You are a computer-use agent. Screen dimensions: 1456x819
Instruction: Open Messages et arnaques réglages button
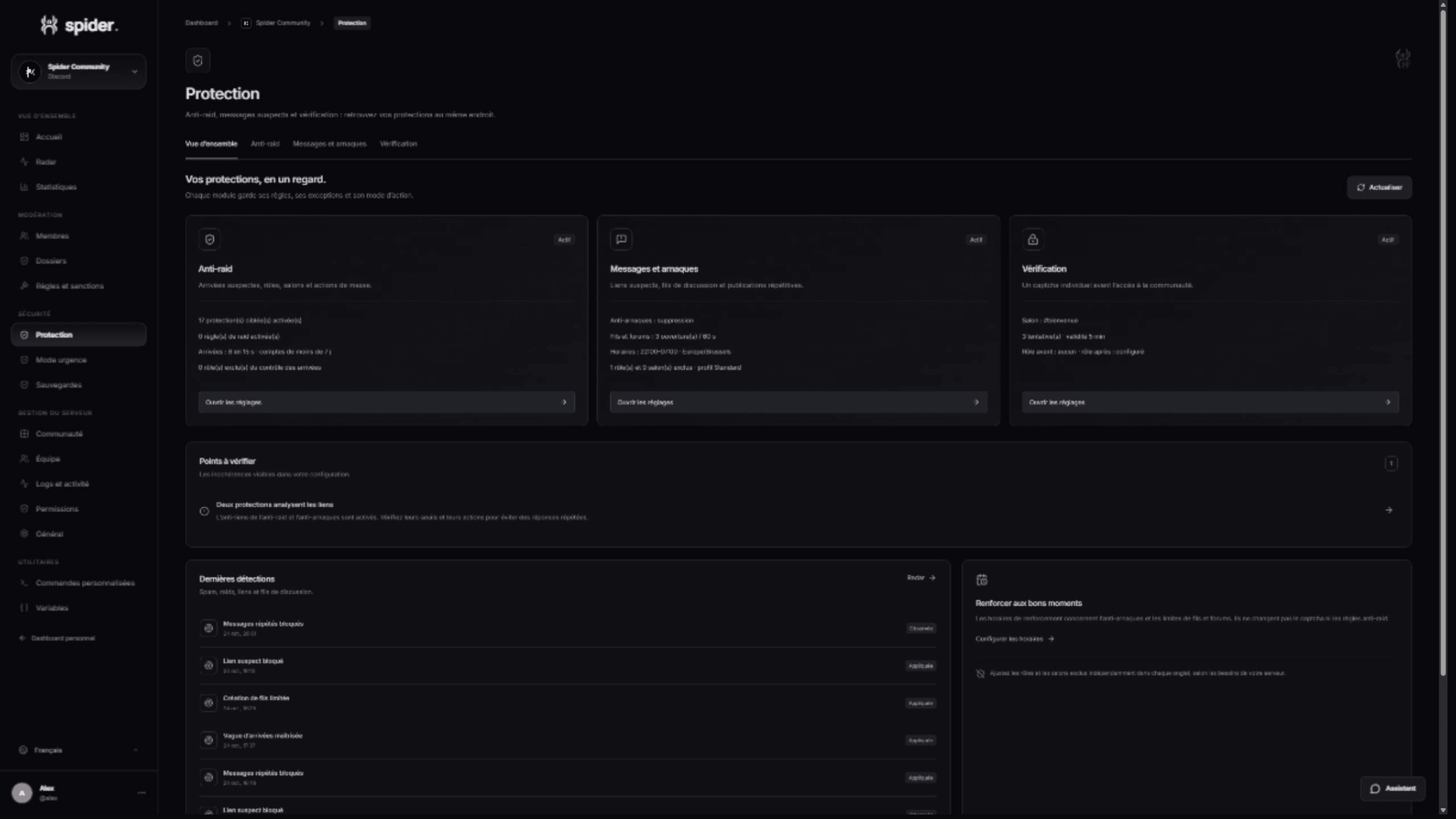click(799, 402)
